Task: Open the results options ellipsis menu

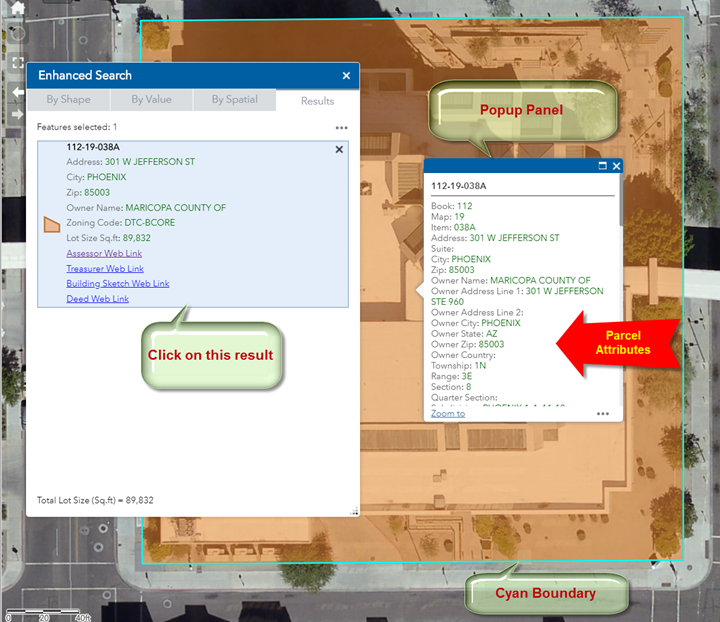Action: click(x=342, y=128)
